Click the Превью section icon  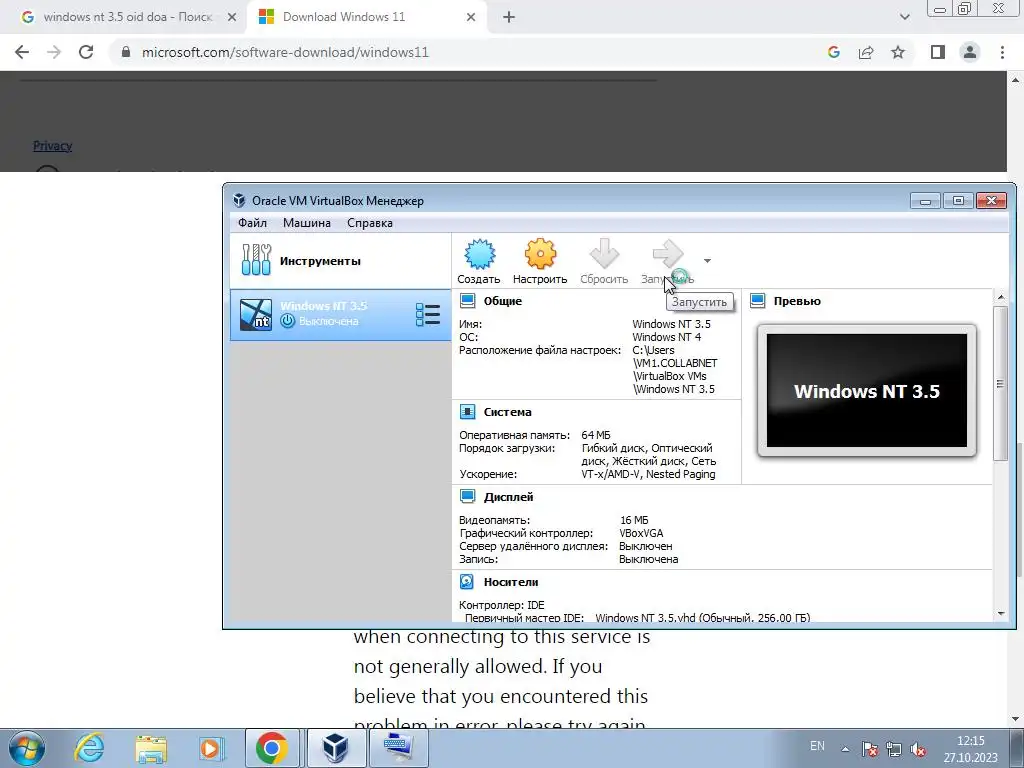click(x=758, y=301)
